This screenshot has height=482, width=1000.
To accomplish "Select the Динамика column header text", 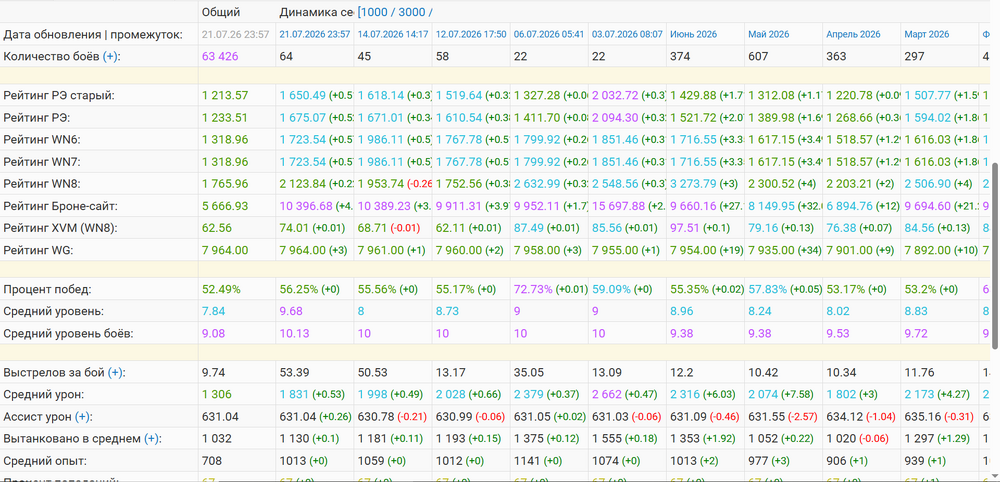I will [316, 11].
